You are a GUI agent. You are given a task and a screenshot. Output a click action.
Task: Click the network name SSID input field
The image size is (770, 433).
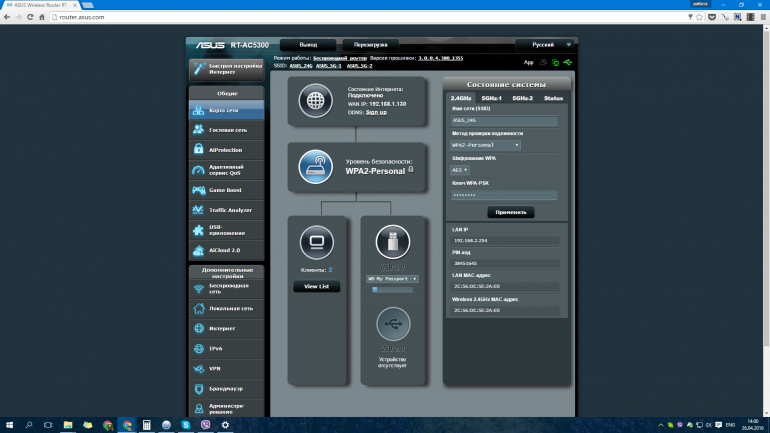pyautogui.click(x=504, y=120)
